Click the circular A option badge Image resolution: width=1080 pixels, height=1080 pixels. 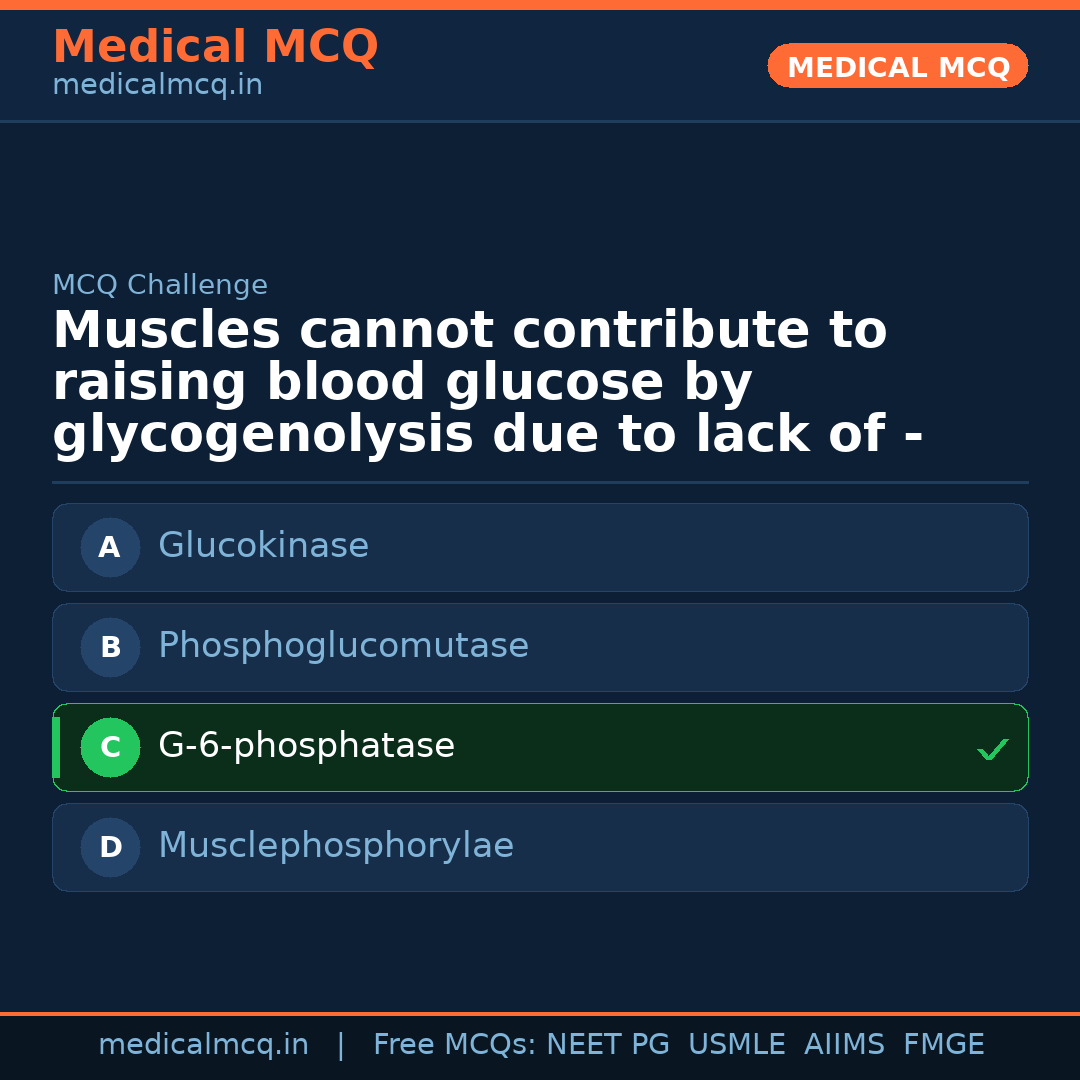tap(110, 547)
